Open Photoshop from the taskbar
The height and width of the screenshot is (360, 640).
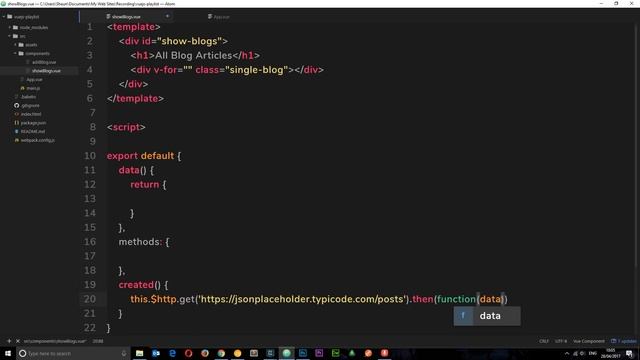point(303,353)
